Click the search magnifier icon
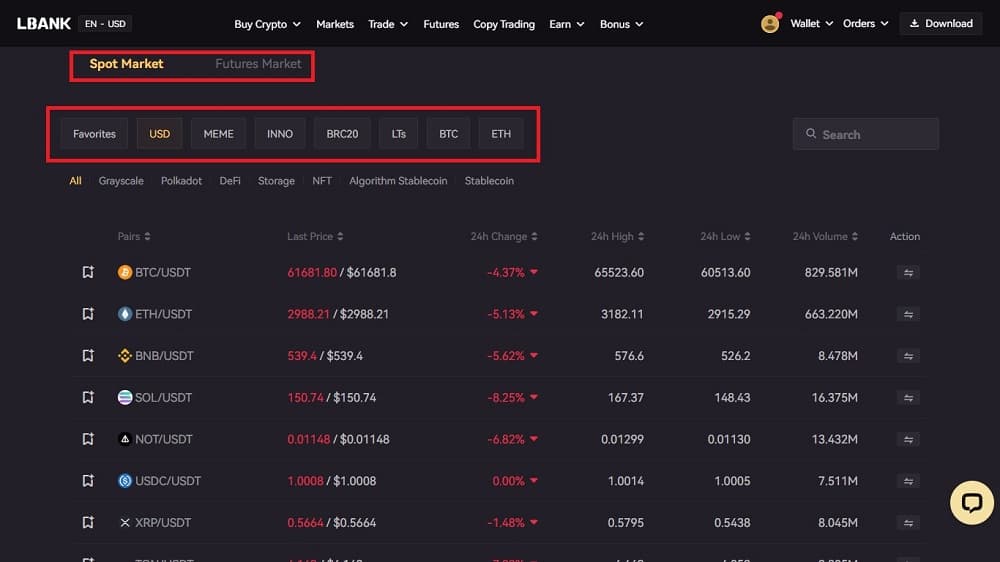Screen dimensions: 1000x562 [x=811, y=133]
